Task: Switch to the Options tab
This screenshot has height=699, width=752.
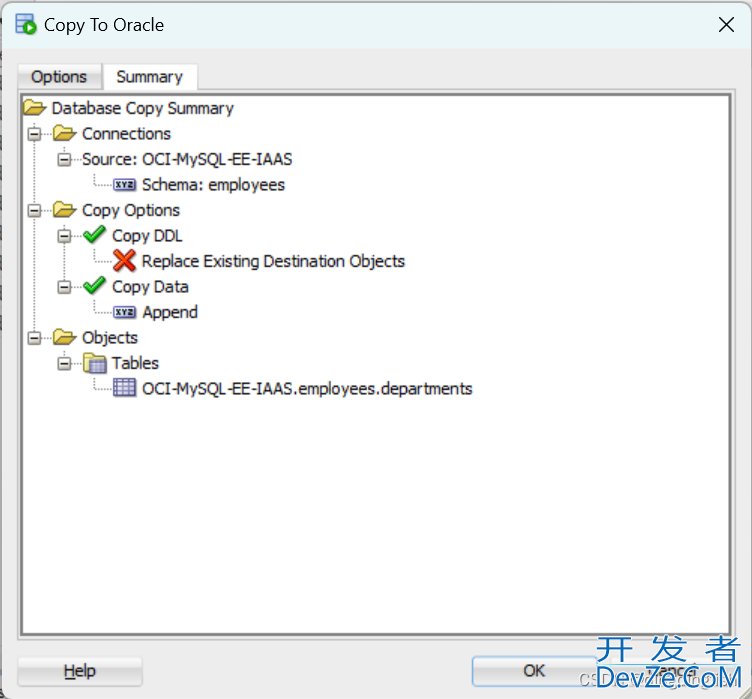Action: tap(59, 77)
